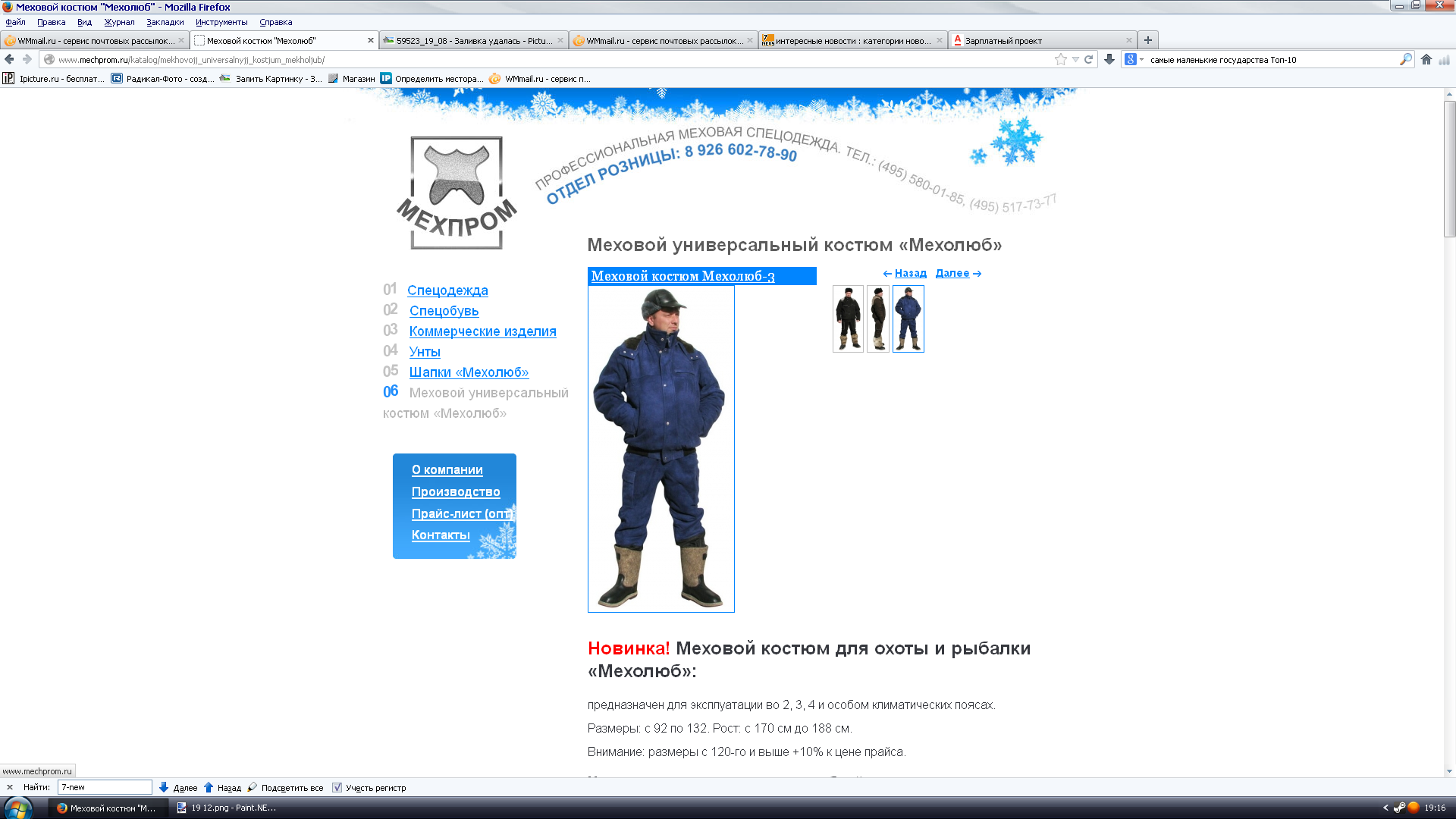Open the Унты link
The height and width of the screenshot is (819, 1456).
pyautogui.click(x=425, y=352)
